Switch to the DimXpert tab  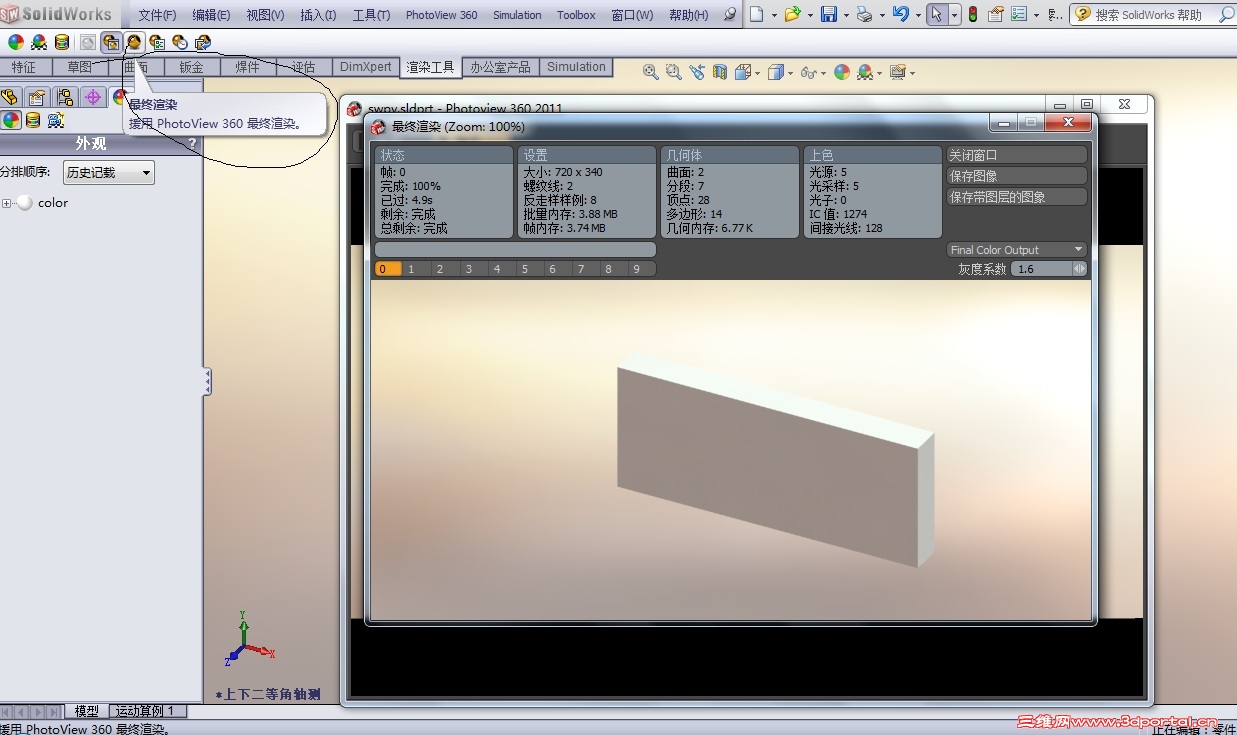[x=366, y=67]
